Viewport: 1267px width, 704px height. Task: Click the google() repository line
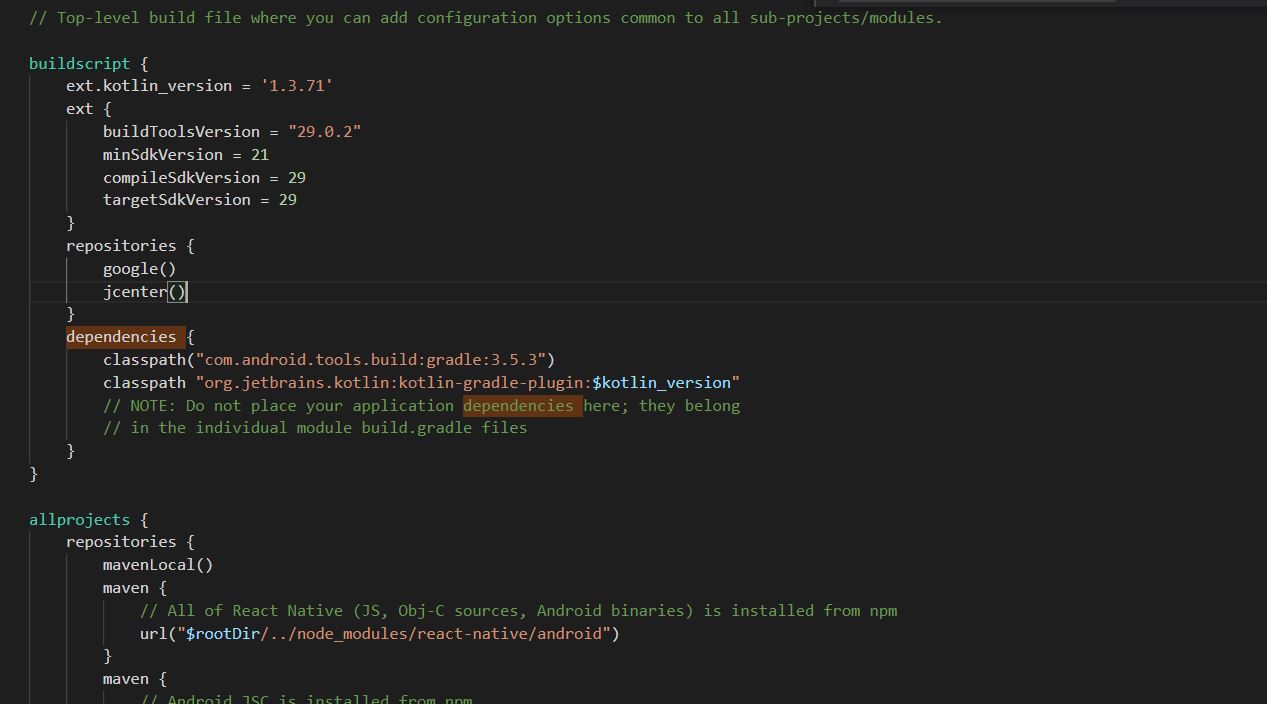tap(138, 268)
